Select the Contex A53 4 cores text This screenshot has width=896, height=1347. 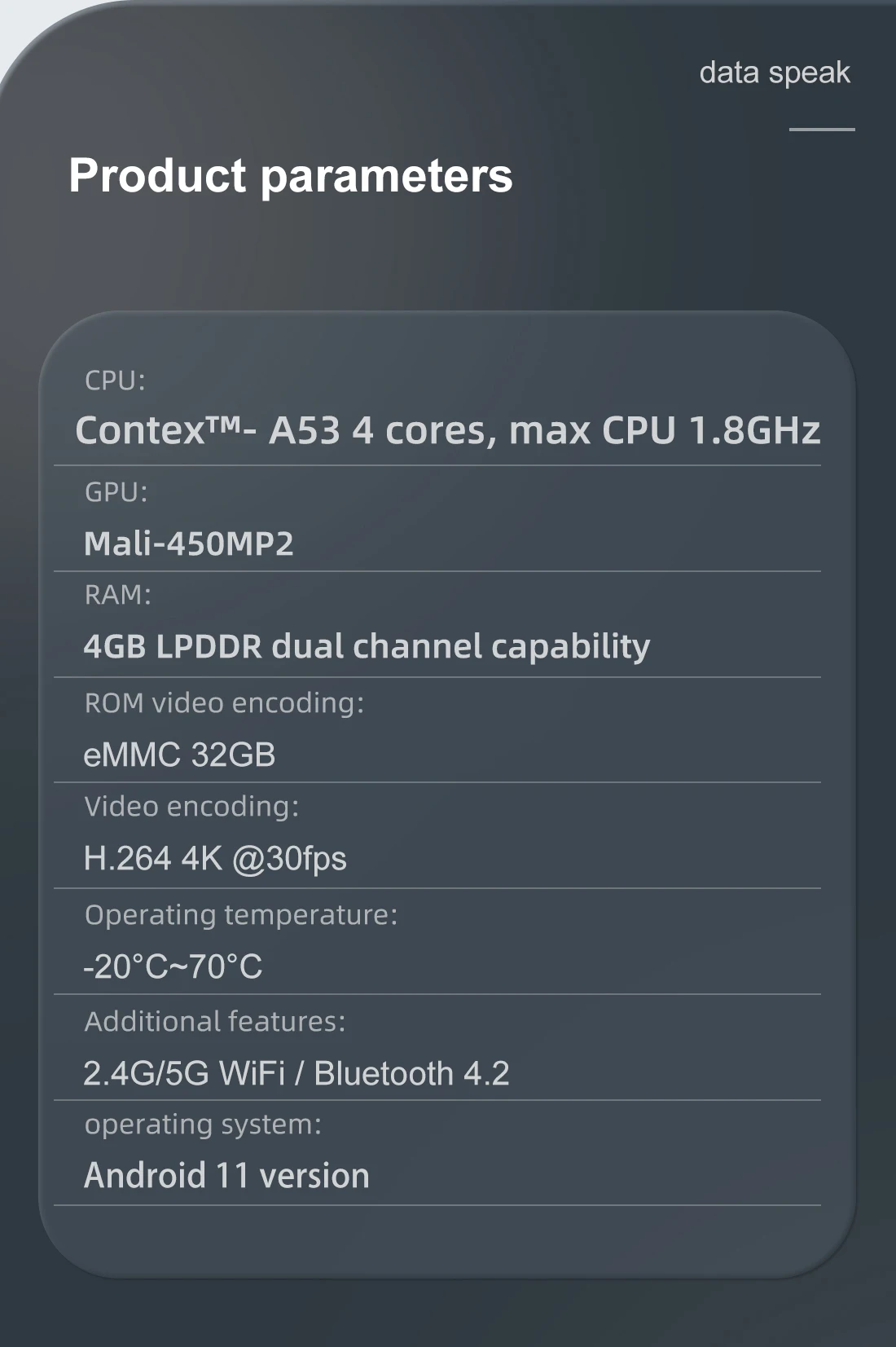(x=447, y=430)
